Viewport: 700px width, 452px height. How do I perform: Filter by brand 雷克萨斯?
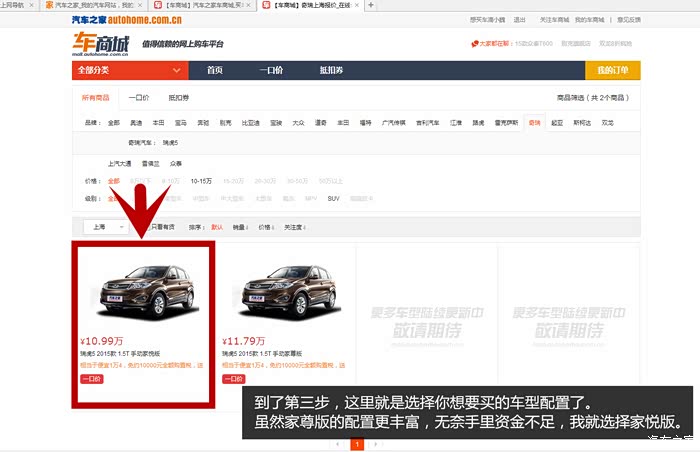(506, 123)
